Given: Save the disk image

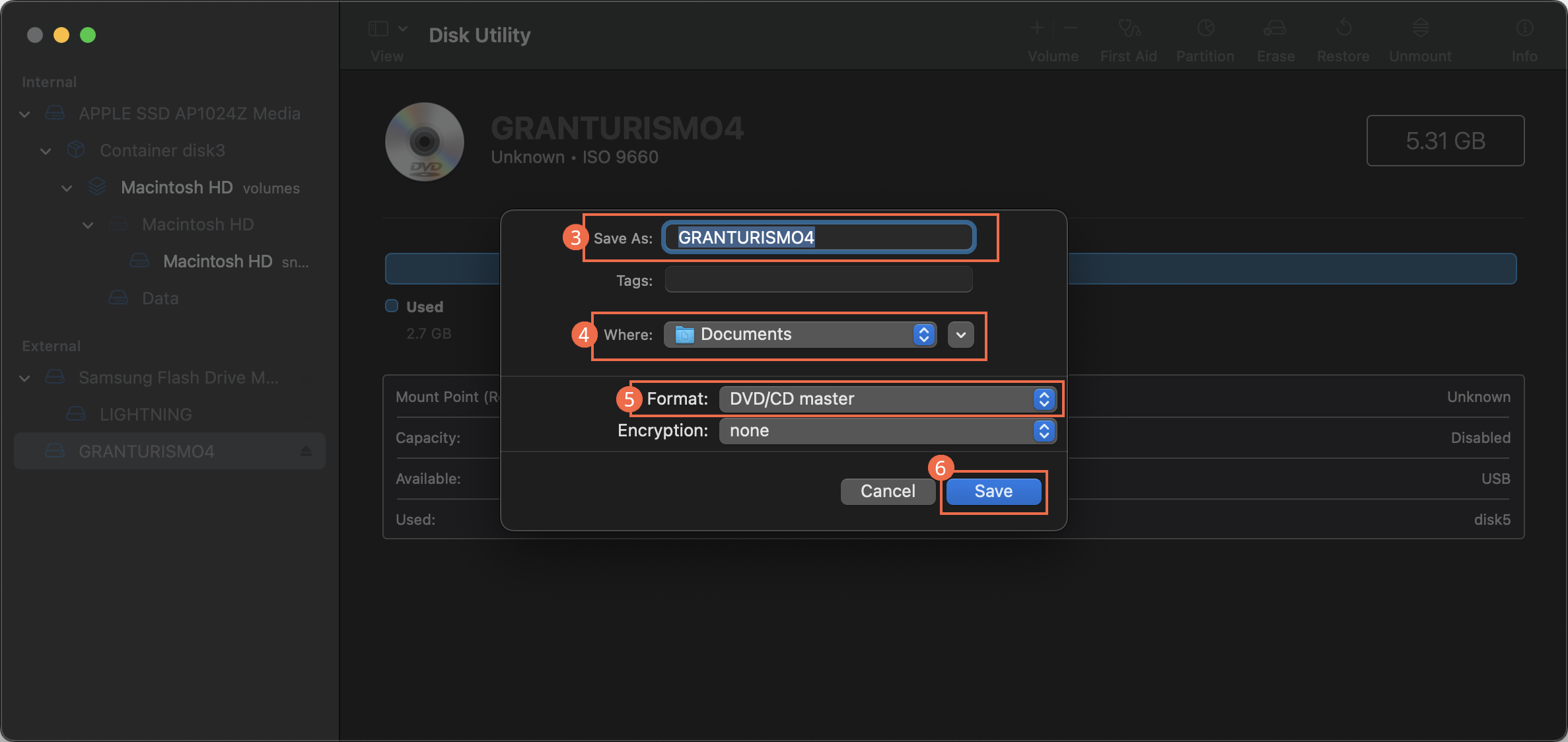Looking at the screenshot, I should [x=993, y=491].
